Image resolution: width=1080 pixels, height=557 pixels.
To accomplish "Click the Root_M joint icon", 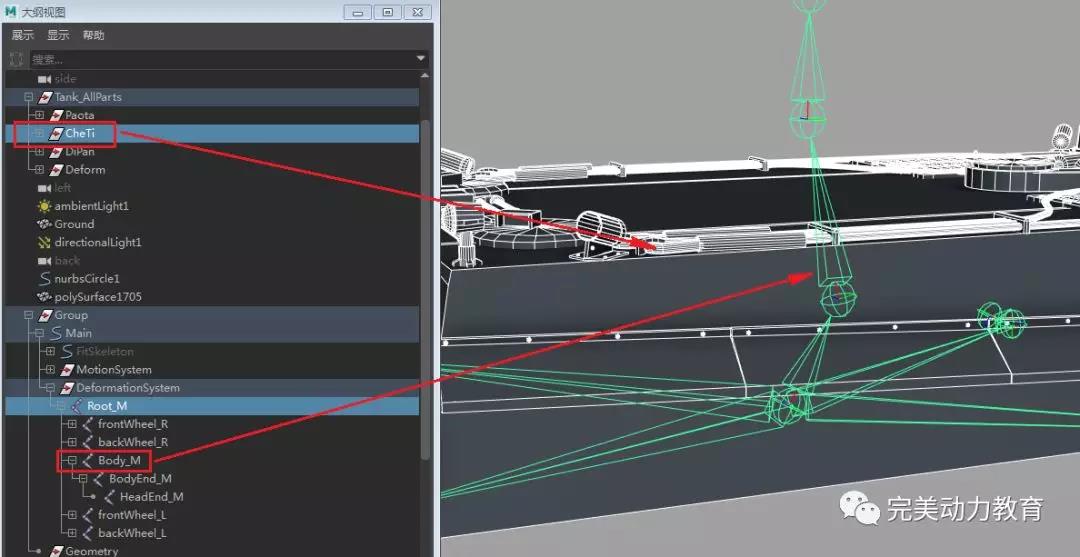I will [x=77, y=406].
